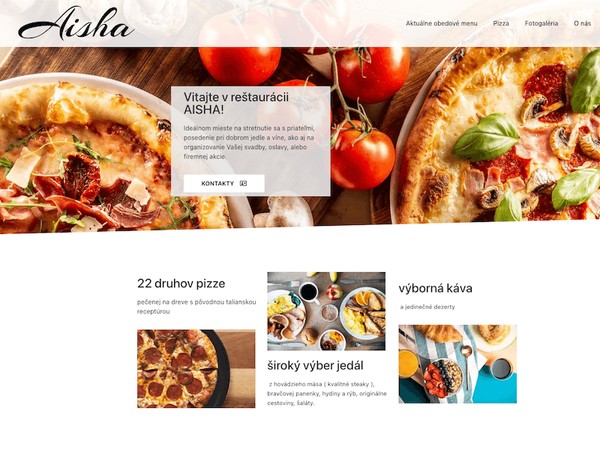The width and height of the screenshot is (600, 450).
Task: Click the 'Vitajte v reštaurácii AISHA!' heading
Action: (x=236, y=103)
